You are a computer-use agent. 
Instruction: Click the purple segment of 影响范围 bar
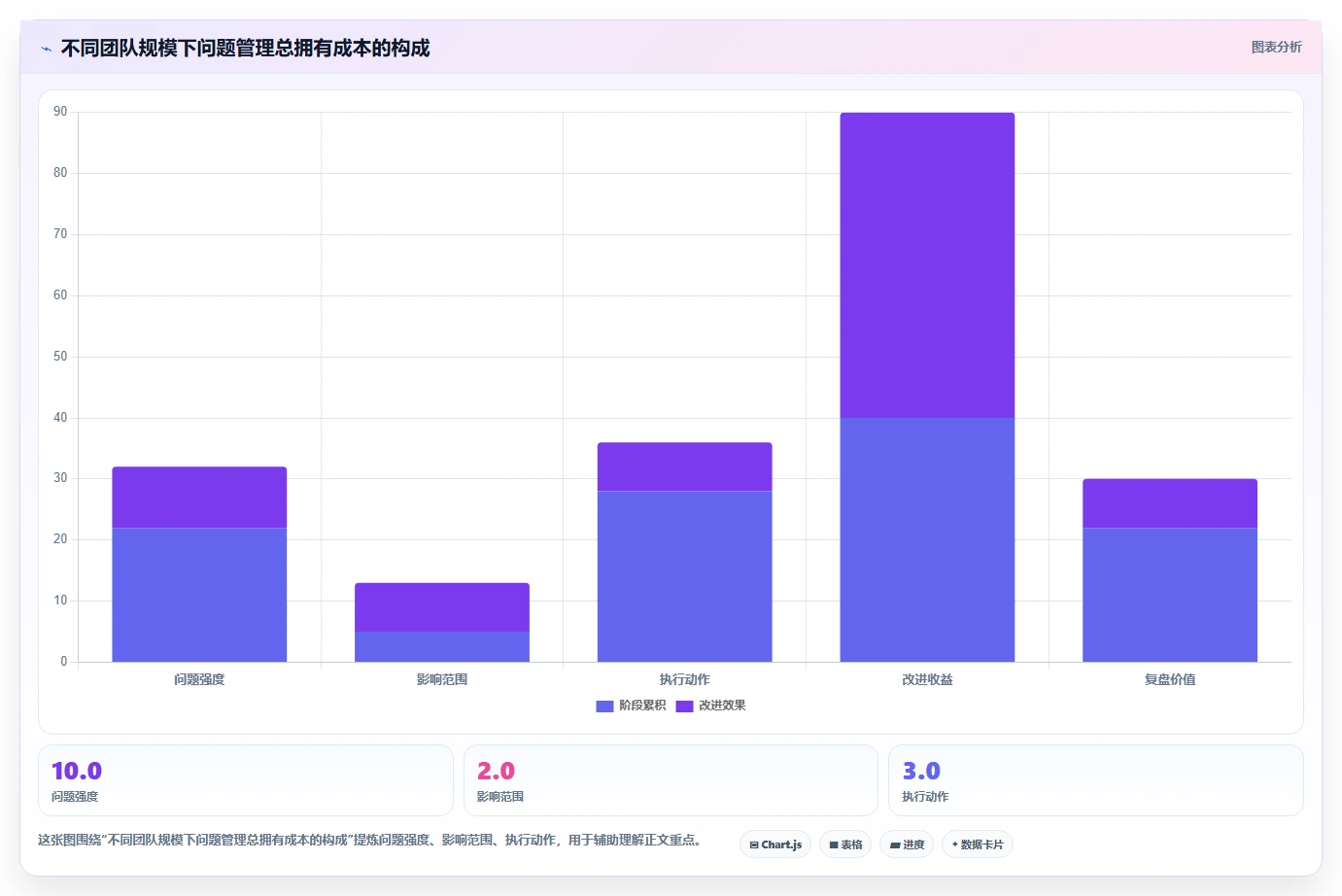tap(442, 607)
